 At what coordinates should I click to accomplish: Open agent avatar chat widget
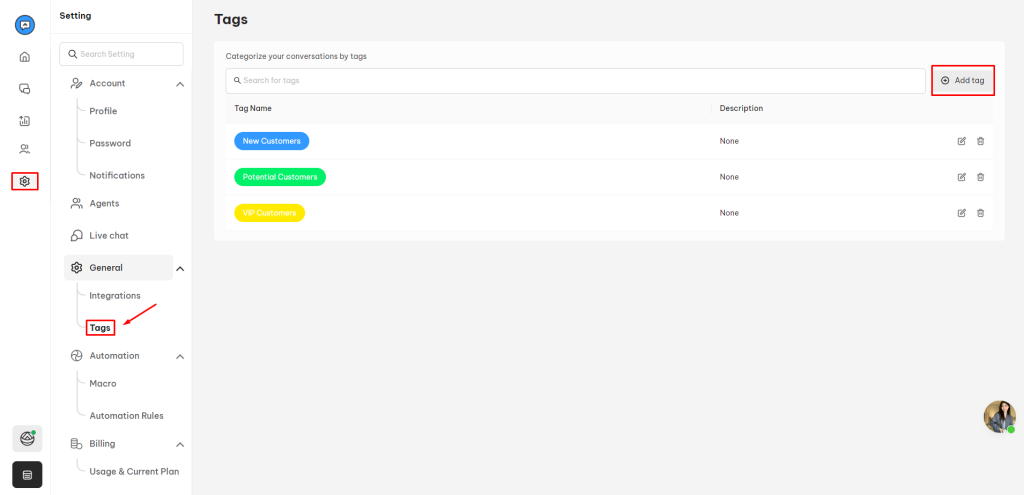[x=1000, y=417]
